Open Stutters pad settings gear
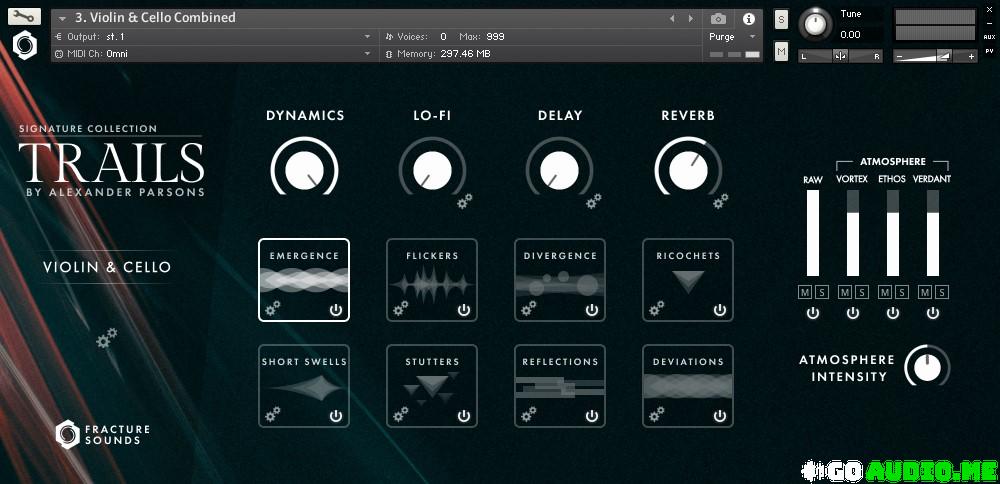Image resolution: width=1000 pixels, height=484 pixels. pos(401,414)
